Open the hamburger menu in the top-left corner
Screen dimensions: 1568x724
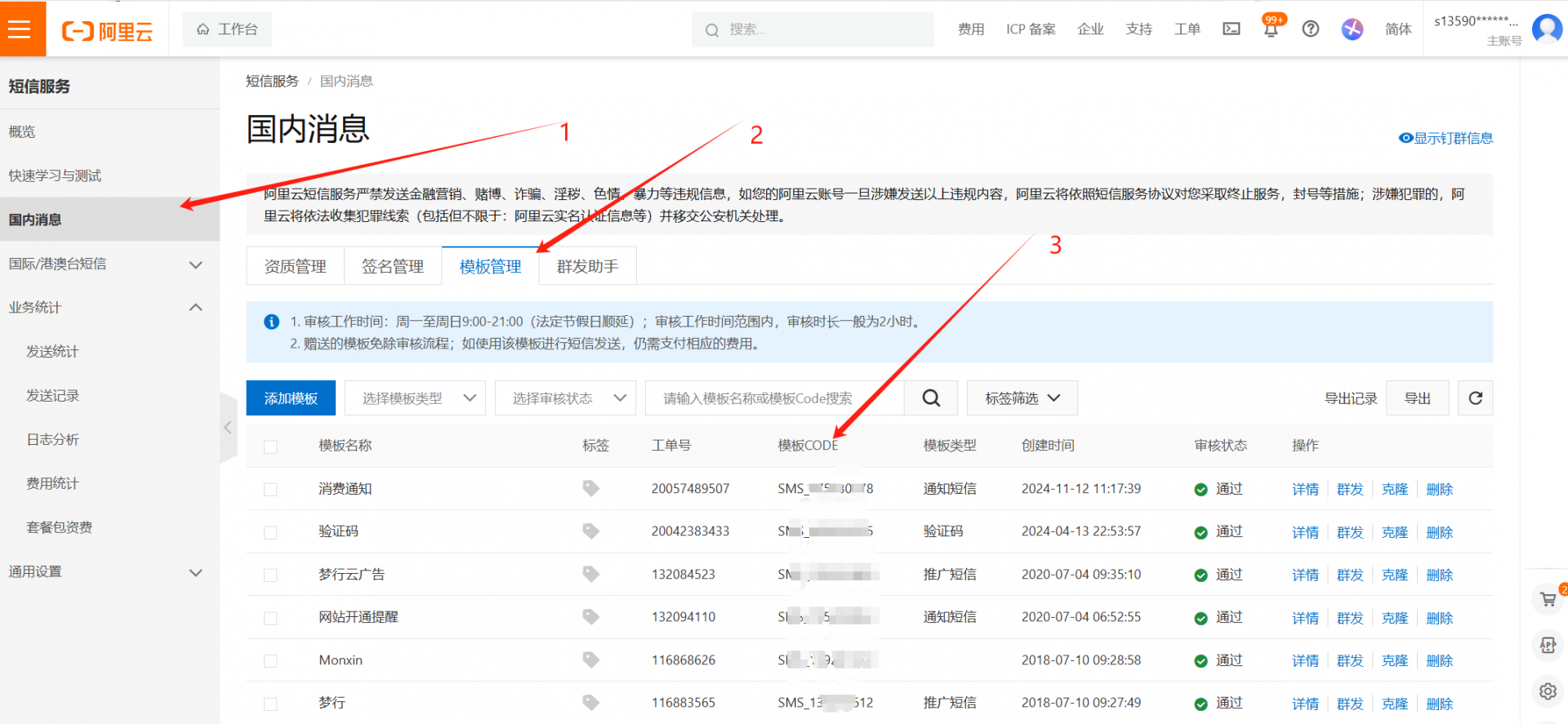click(19, 29)
